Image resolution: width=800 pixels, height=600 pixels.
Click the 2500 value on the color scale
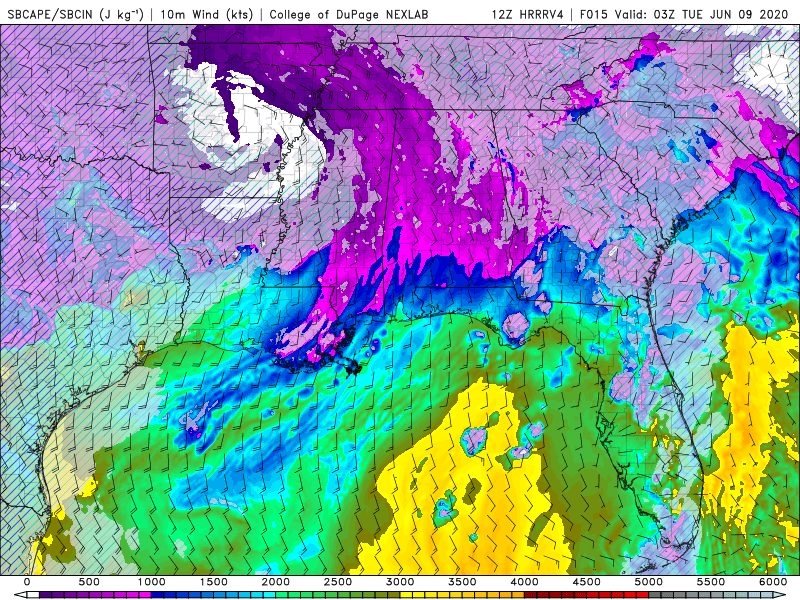pyautogui.click(x=338, y=582)
